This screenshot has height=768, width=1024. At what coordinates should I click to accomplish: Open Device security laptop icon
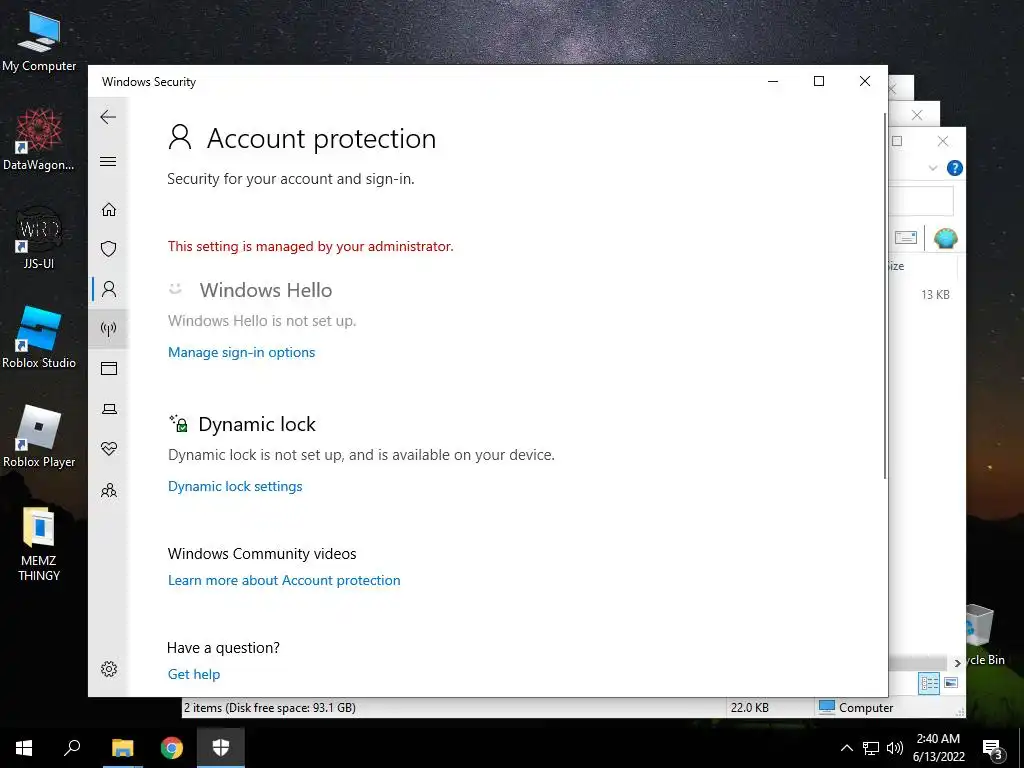(x=109, y=409)
